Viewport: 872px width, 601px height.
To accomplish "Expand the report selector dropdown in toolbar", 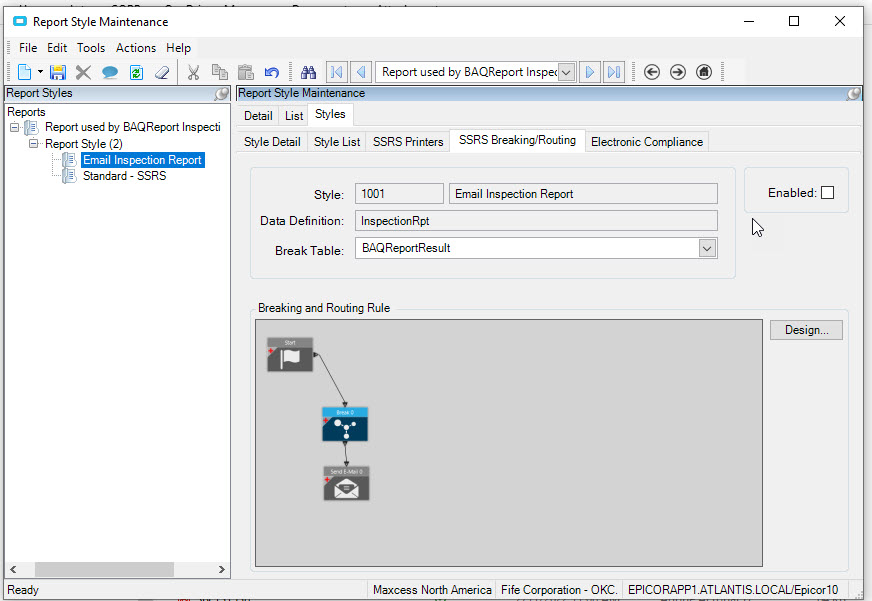I will 567,72.
